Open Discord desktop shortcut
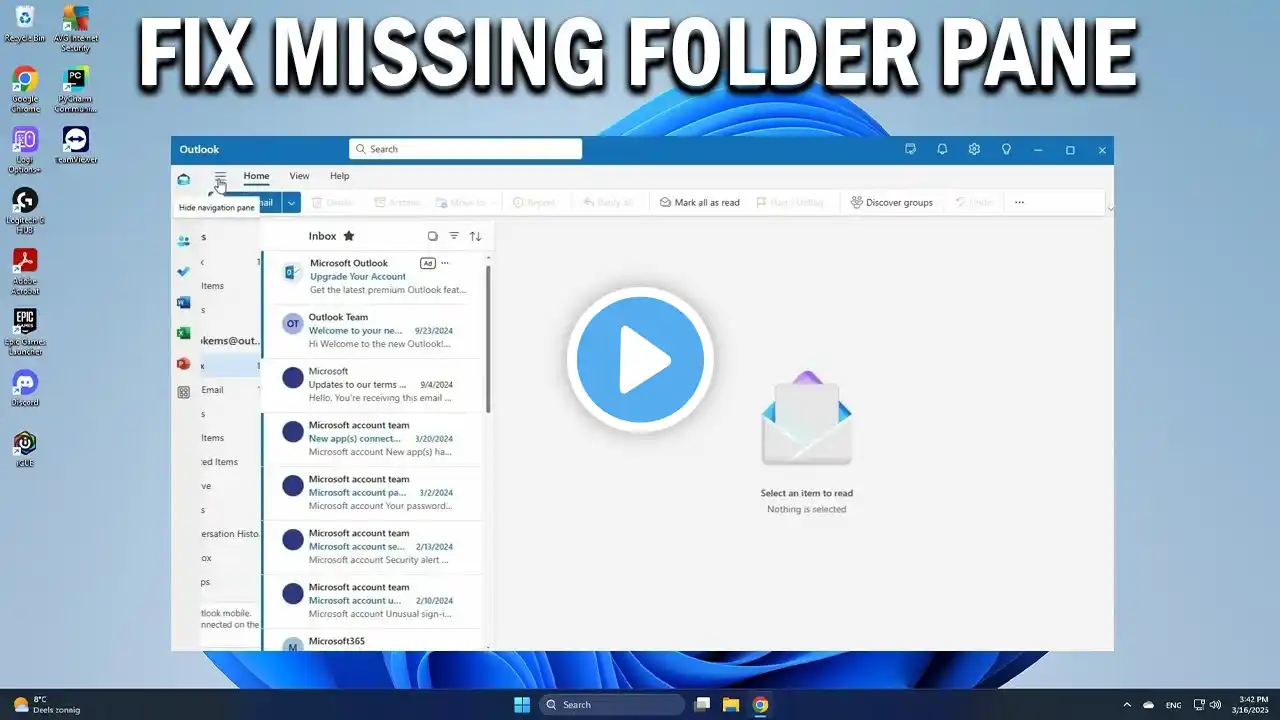Viewport: 1280px width, 720px height. tap(25, 388)
